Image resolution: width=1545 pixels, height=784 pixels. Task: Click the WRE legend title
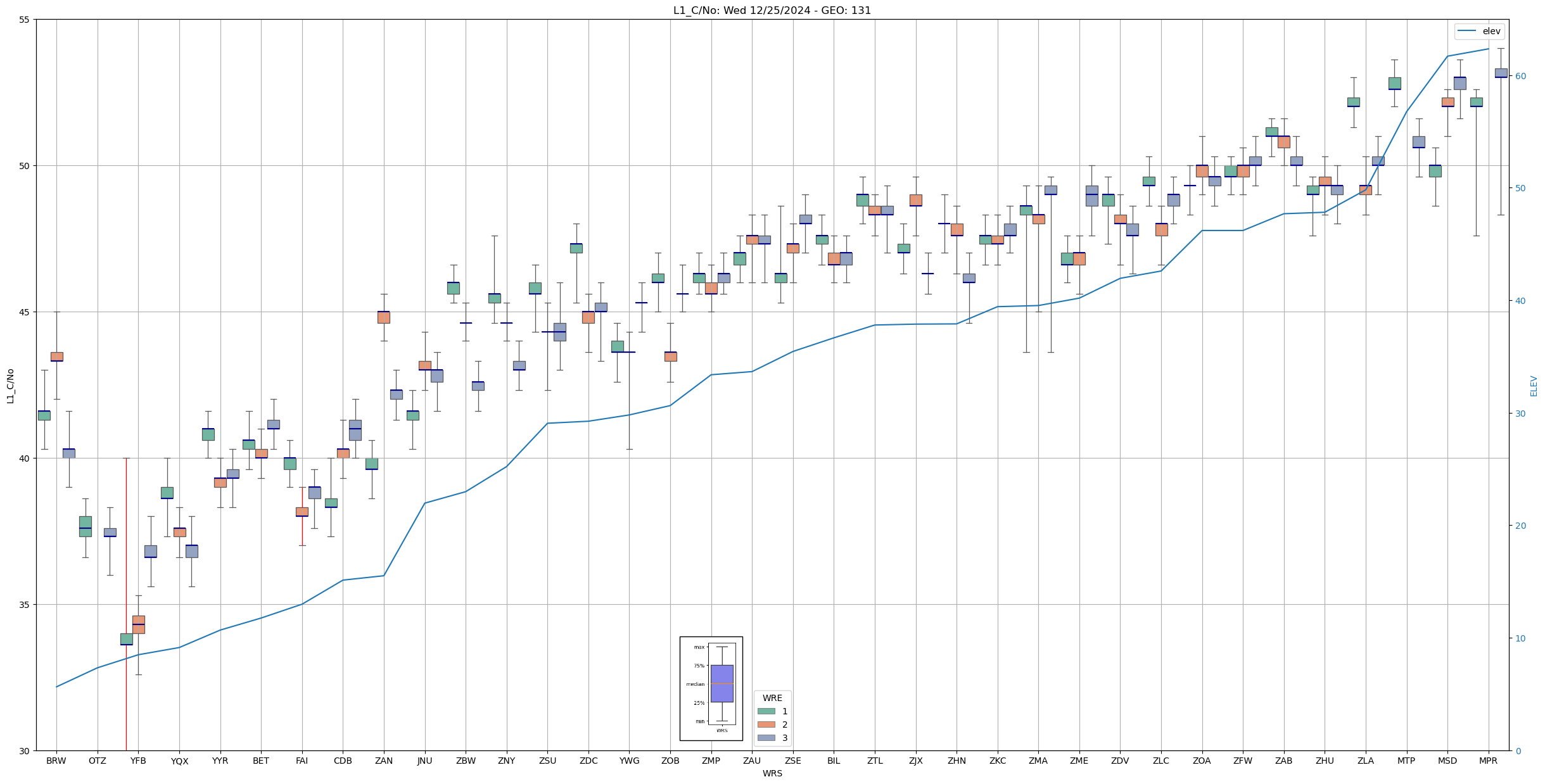point(772,698)
